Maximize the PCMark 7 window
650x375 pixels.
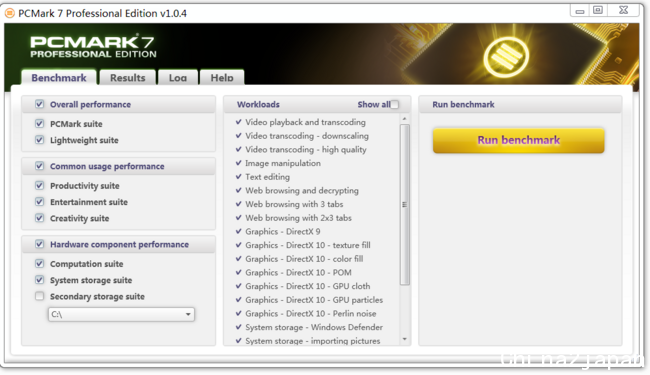598,10
